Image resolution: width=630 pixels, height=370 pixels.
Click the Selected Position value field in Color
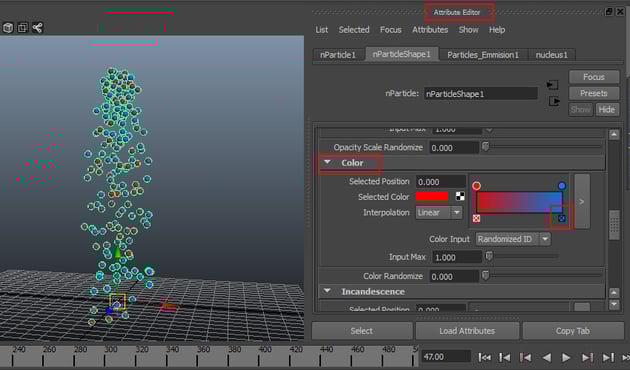(441, 182)
